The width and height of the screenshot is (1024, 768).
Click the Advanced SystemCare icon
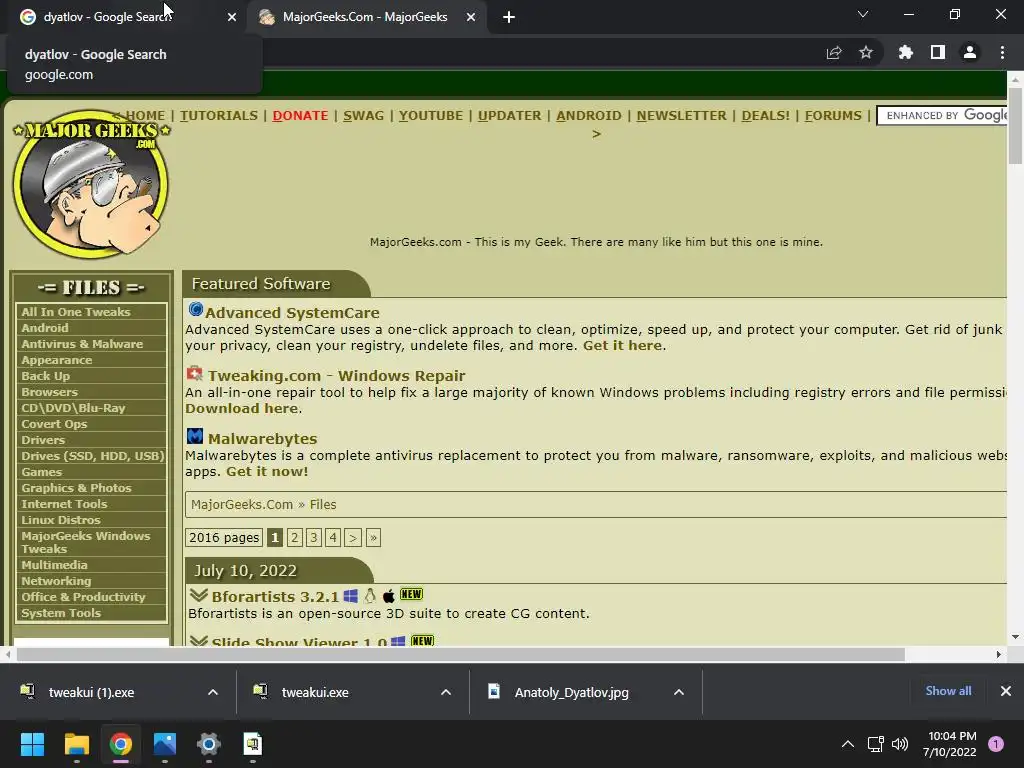pyautogui.click(x=195, y=310)
